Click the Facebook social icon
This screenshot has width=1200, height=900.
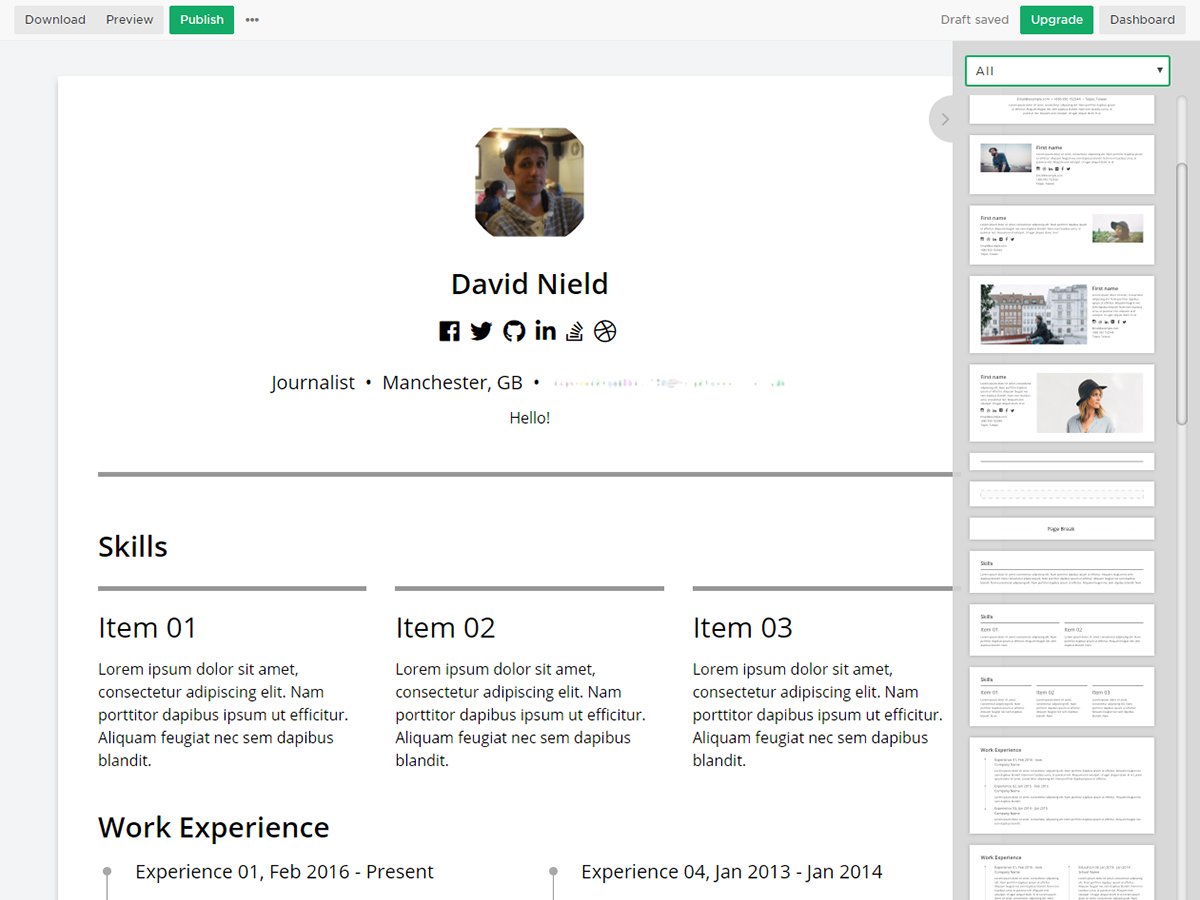click(x=449, y=331)
